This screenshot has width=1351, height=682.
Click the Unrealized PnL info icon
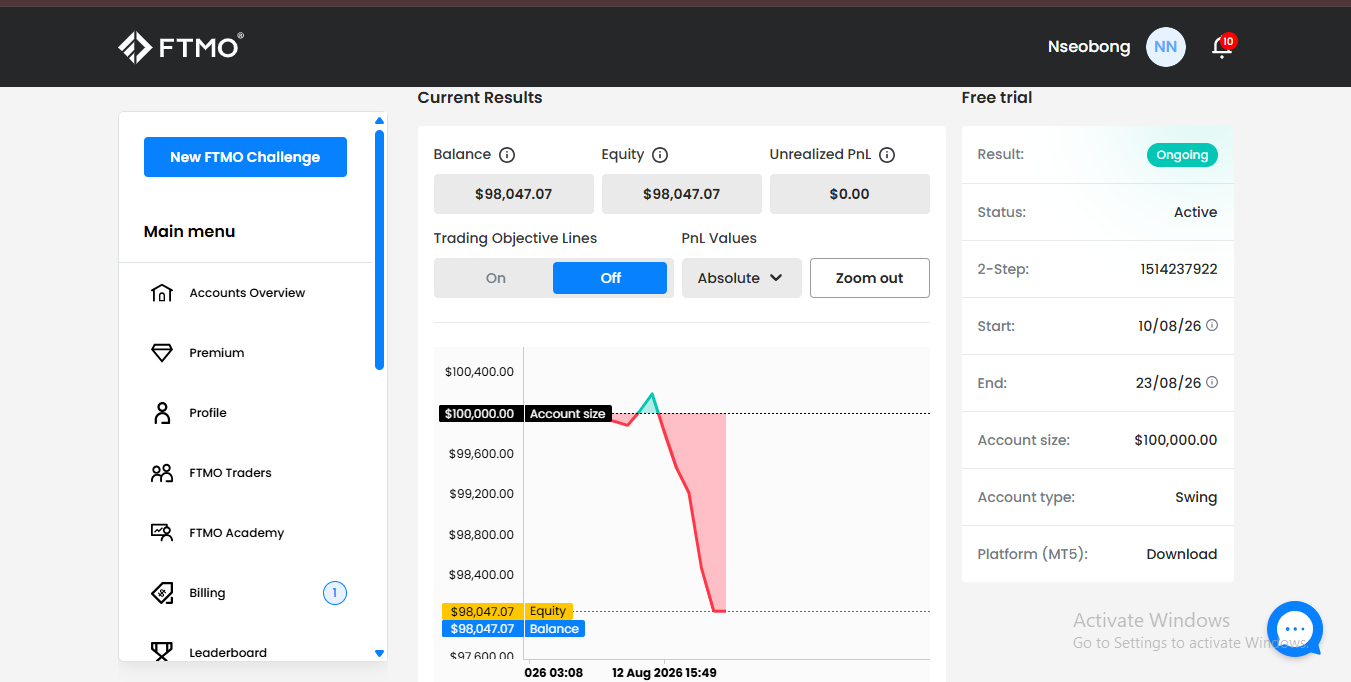tap(887, 155)
